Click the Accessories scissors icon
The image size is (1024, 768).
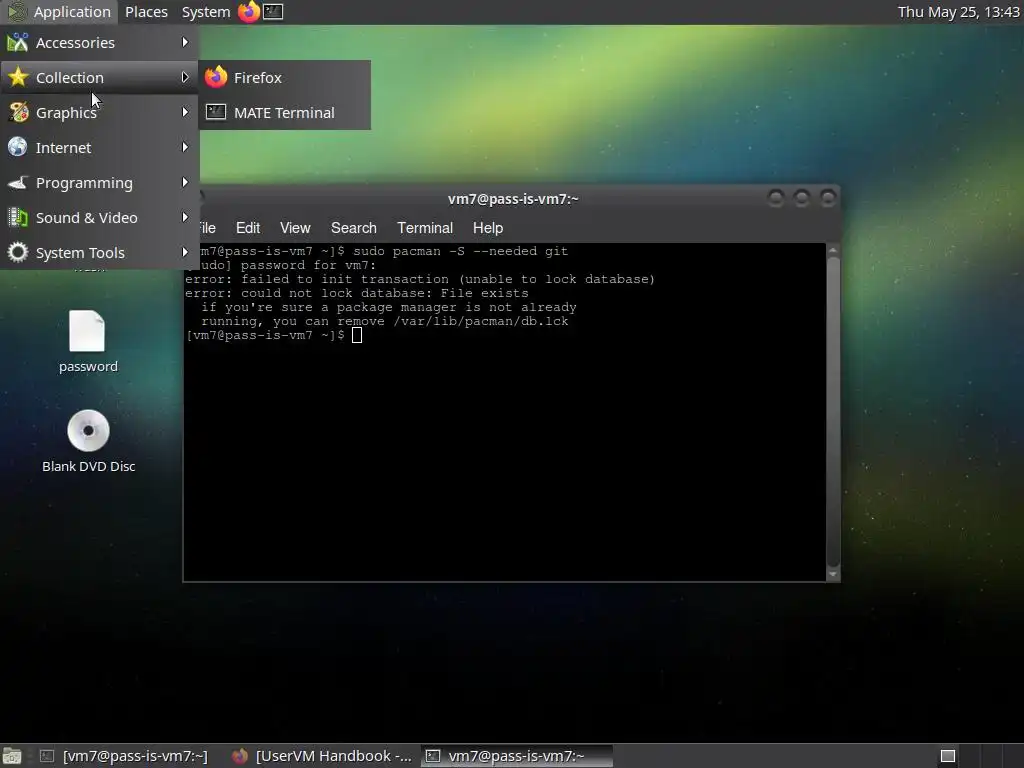coord(18,42)
